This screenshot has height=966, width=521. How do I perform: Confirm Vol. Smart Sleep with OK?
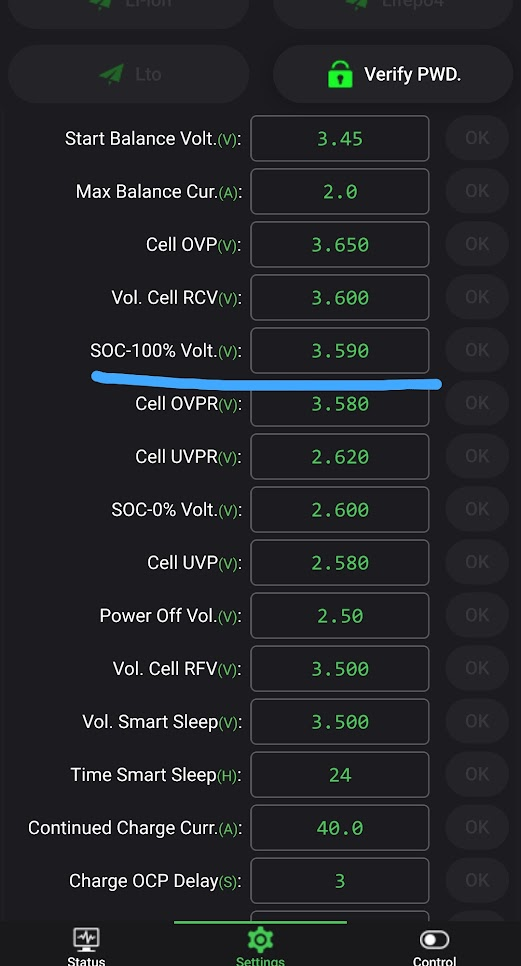(x=477, y=721)
